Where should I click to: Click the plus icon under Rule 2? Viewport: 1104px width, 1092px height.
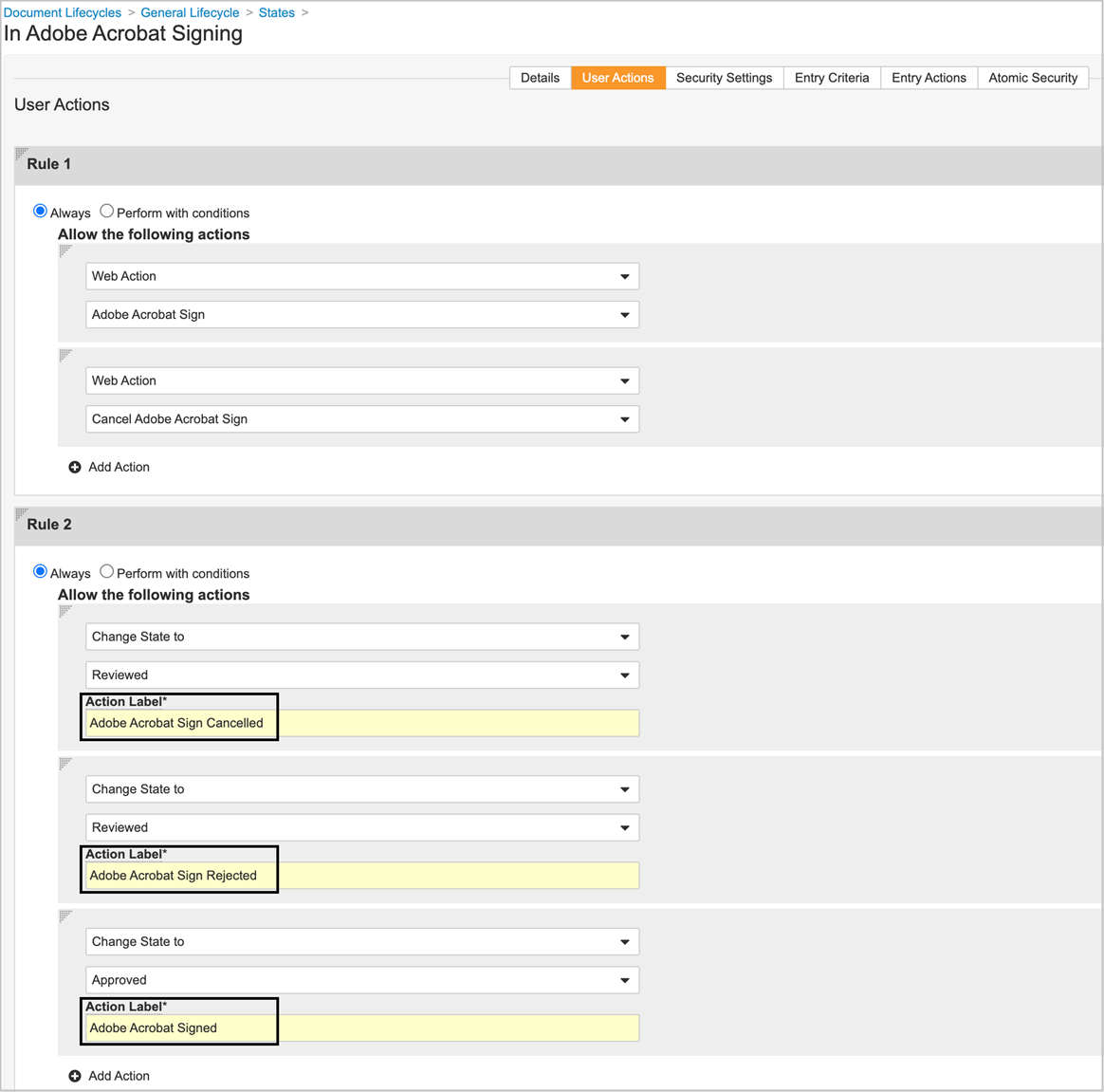(x=75, y=1076)
